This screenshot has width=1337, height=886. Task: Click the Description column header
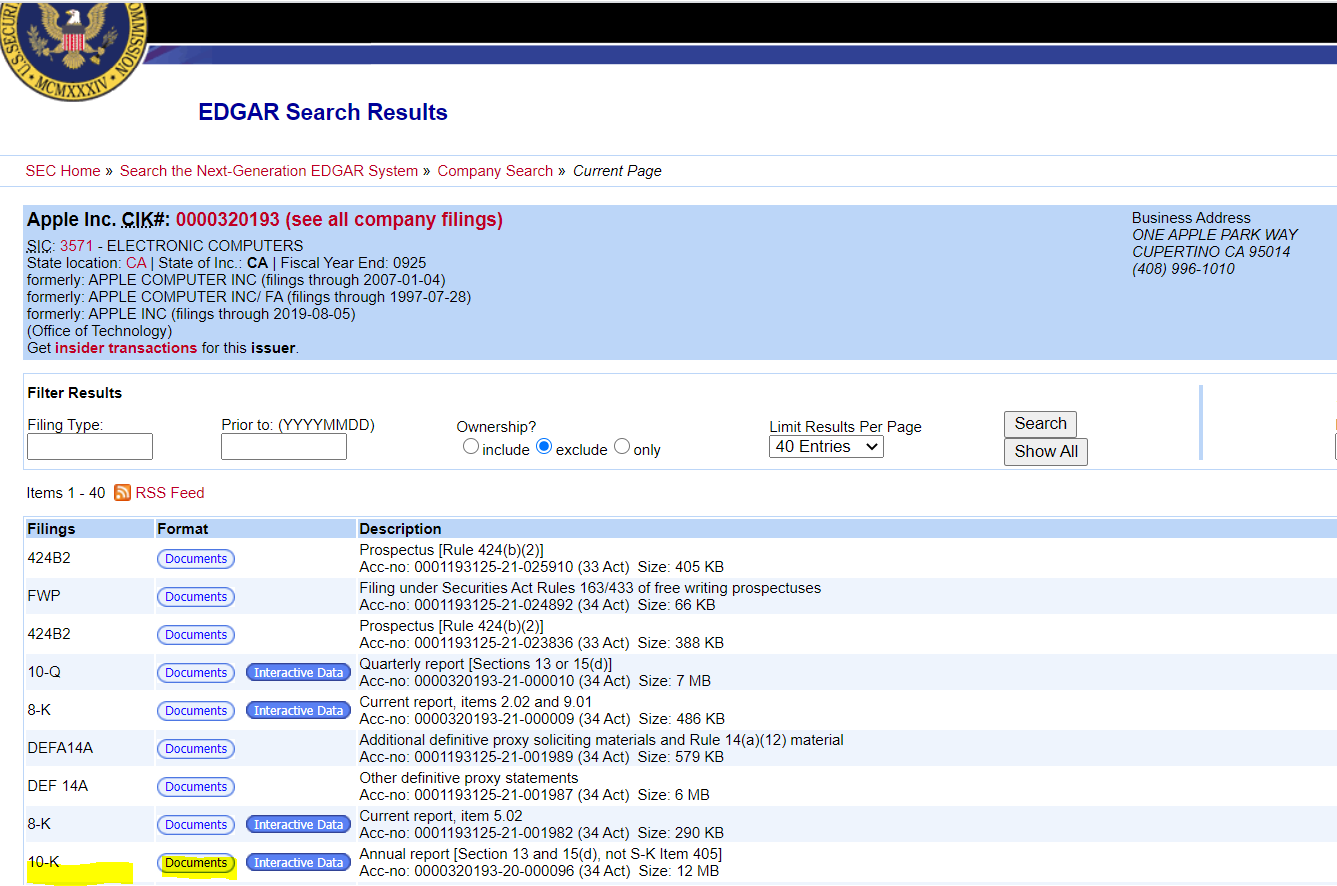(400, 529)
